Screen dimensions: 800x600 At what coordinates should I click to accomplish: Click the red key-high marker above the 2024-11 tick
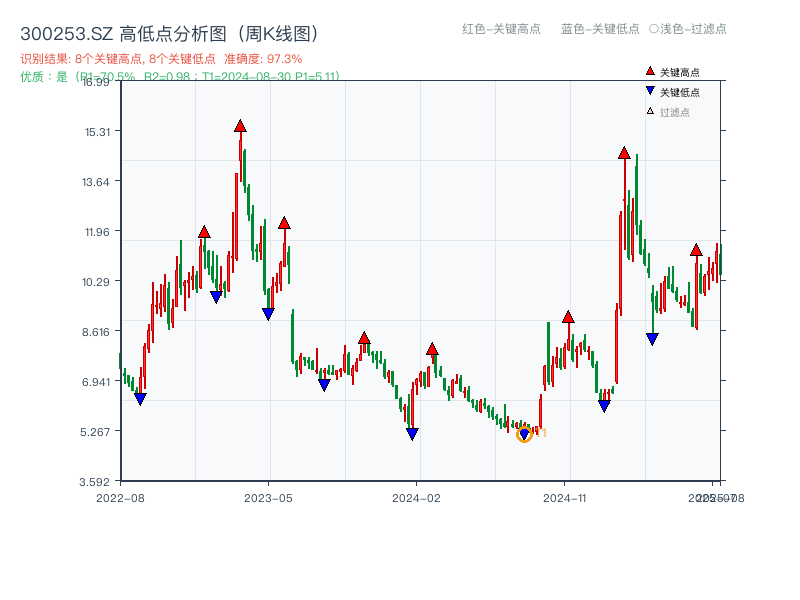pos(568,317)
